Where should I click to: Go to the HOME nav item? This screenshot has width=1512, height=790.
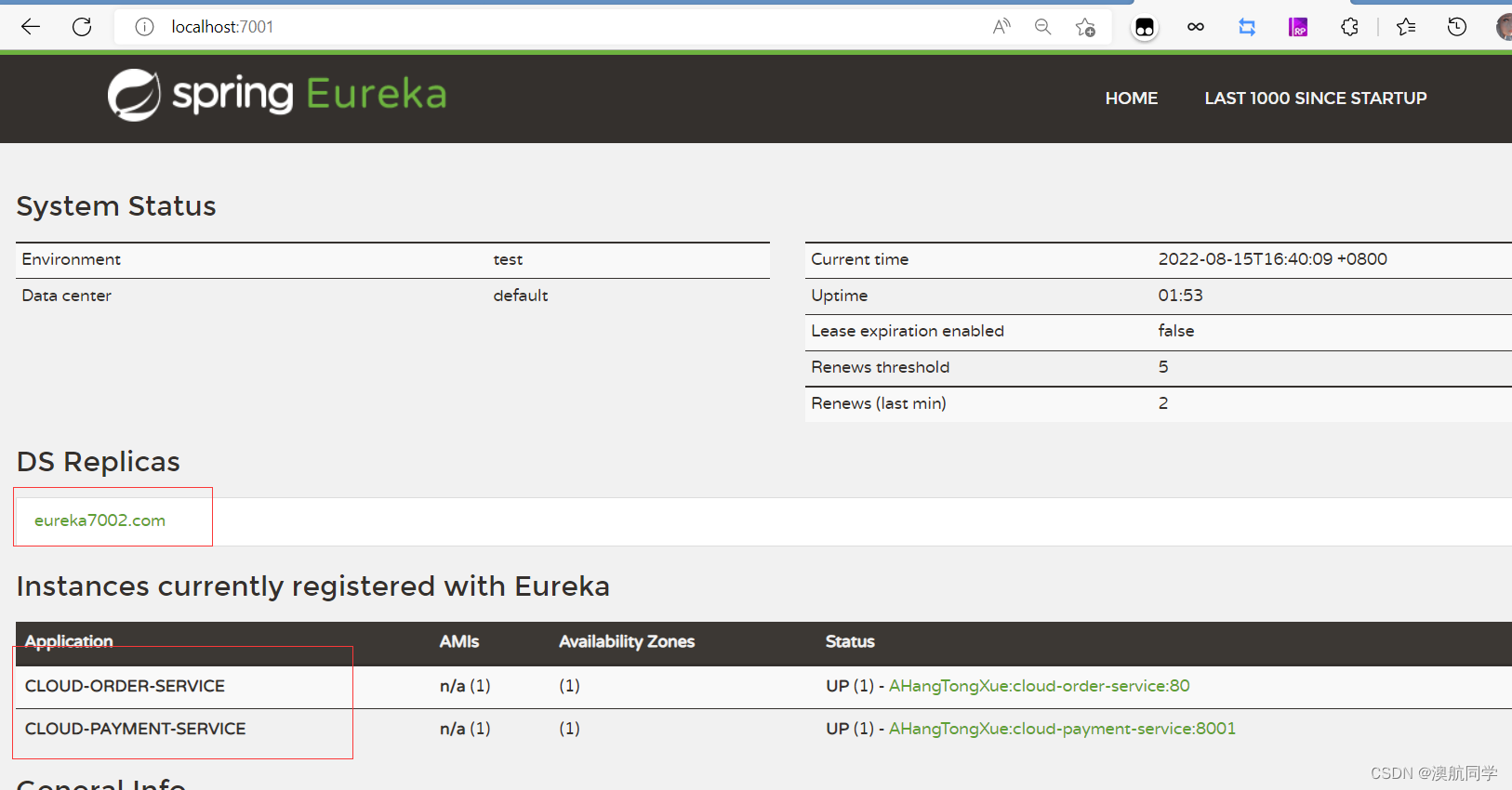point(1132,99)
